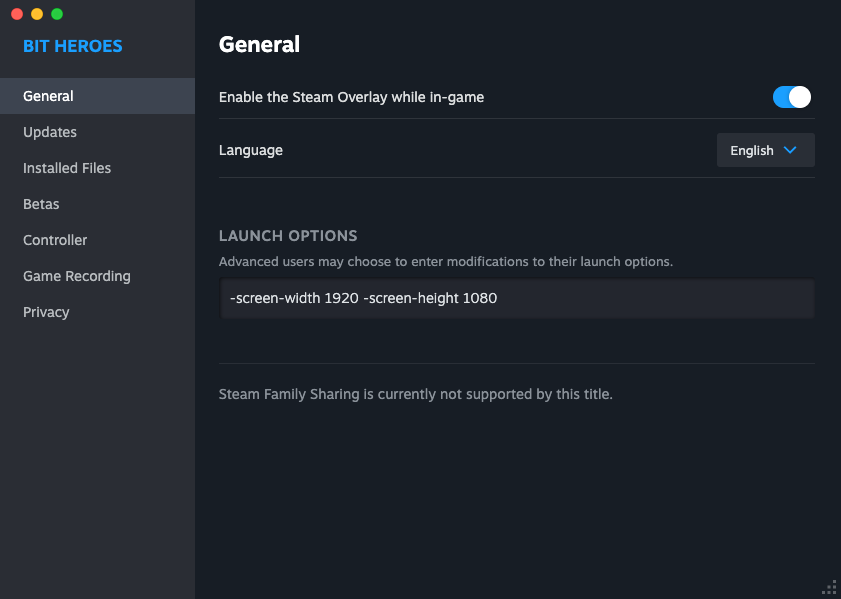
Task: Open the Installed Files section
Action: click(x=67, y=168)
